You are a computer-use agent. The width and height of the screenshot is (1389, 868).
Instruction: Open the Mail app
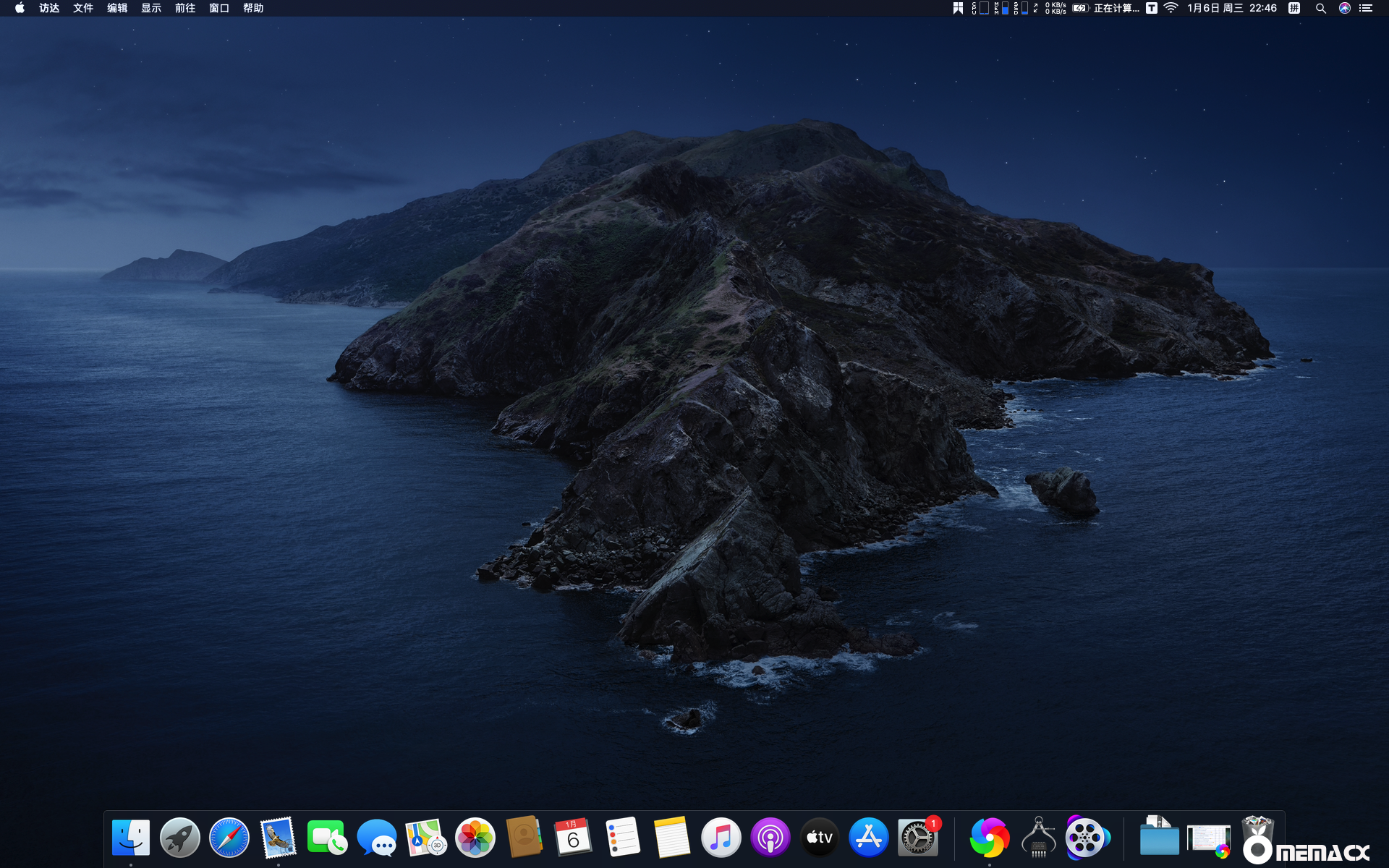(x=279, y=837)
